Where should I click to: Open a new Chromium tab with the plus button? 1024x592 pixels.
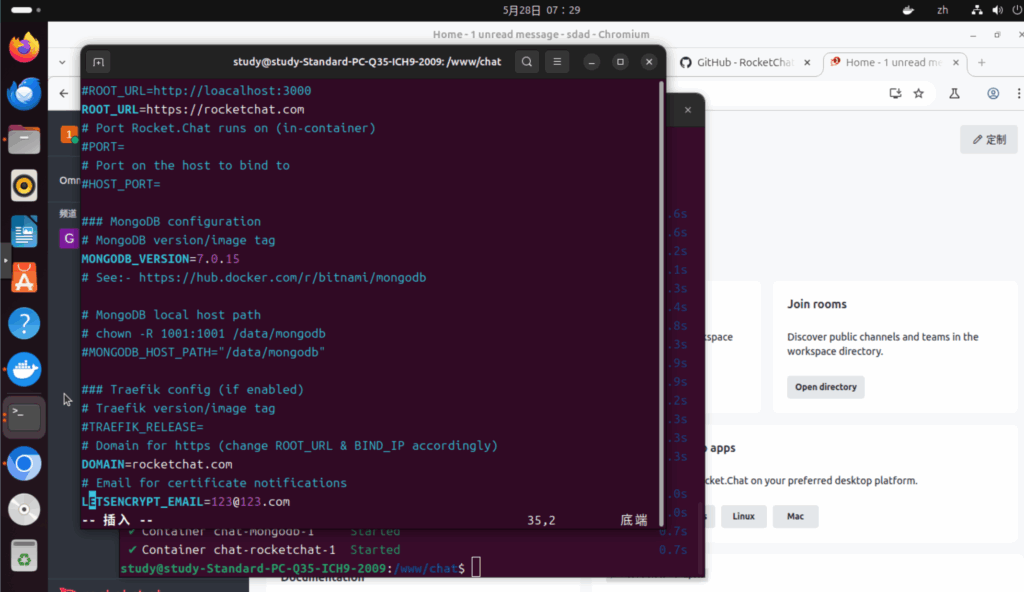pos(982,63)
